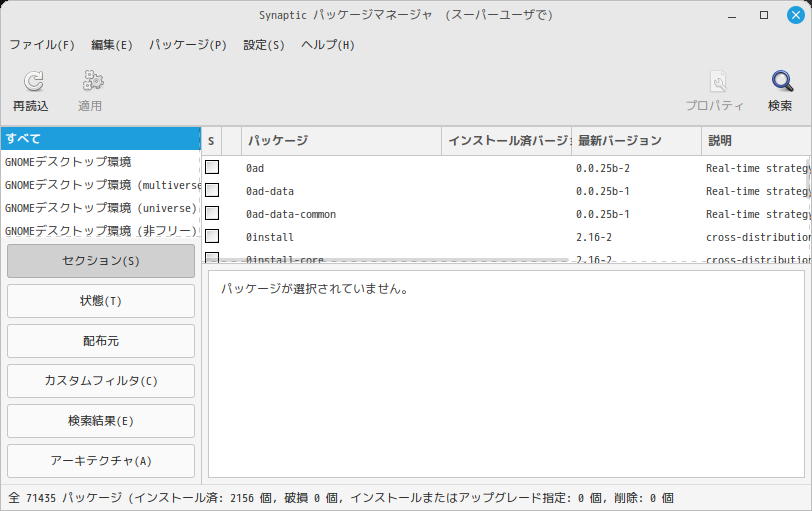This screenshot has width=812, height=511.
Task: Select the セクション(S) filter button
Action: click(x=101, y=261)
